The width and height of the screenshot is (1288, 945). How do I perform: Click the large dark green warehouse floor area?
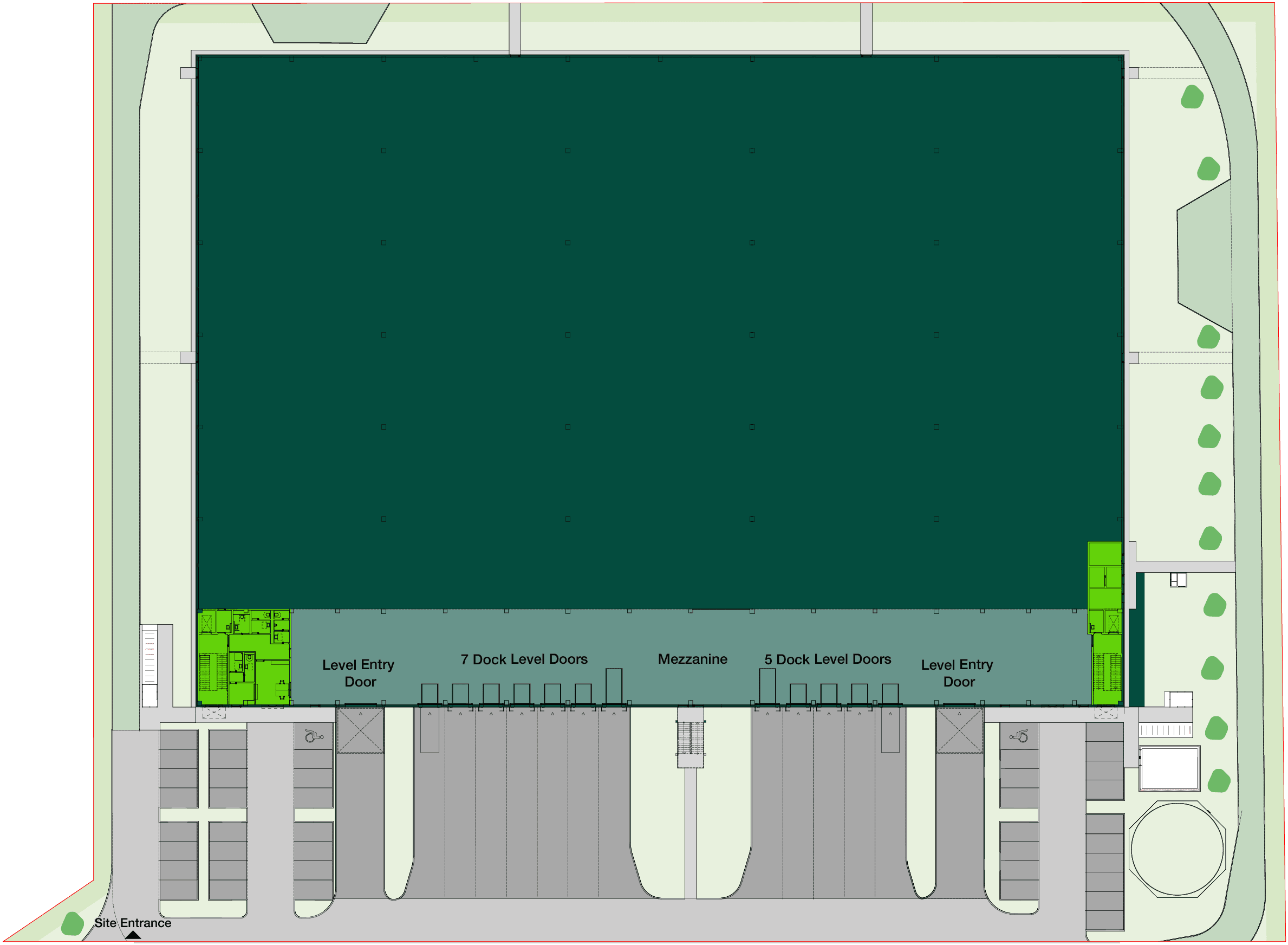click(658, 332)
